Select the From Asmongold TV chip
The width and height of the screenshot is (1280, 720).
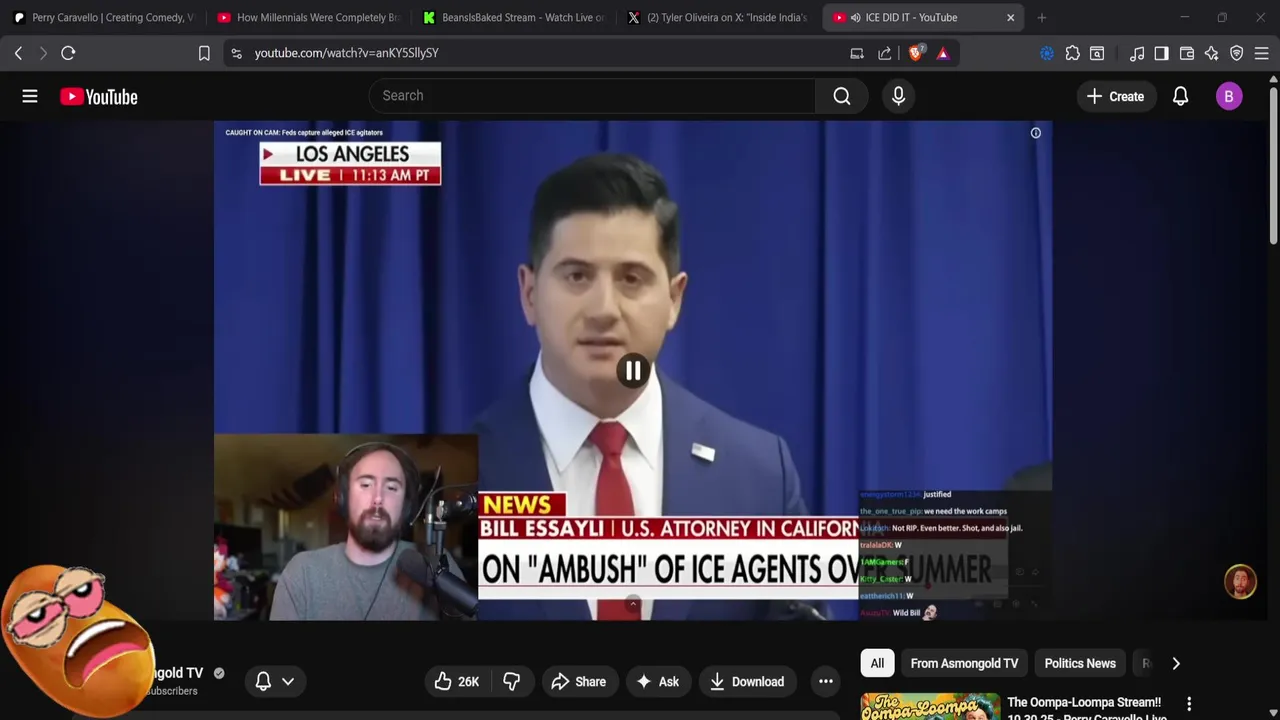[964, 663]
